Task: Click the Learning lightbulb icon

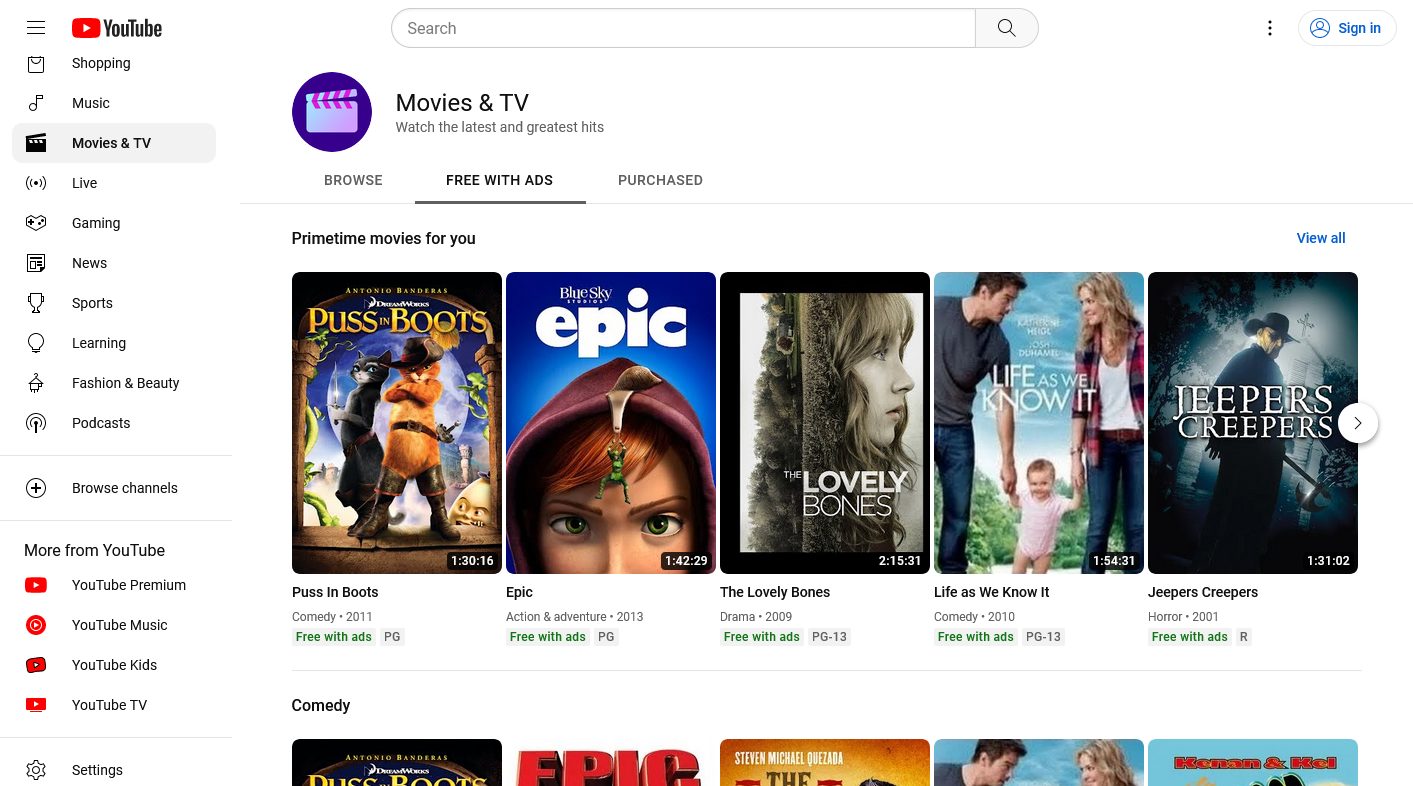Action: pyautogui.click(x=36, y=343)
